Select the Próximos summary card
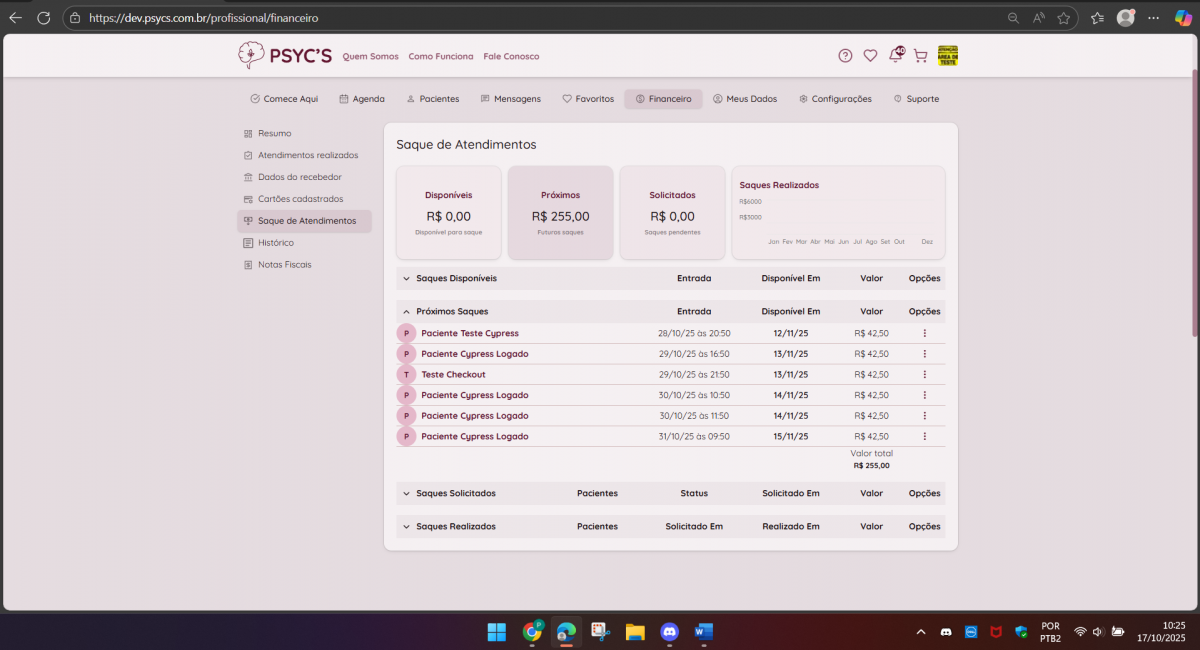The height and width of the screenshot is (650, 1200). pos(560,213)
